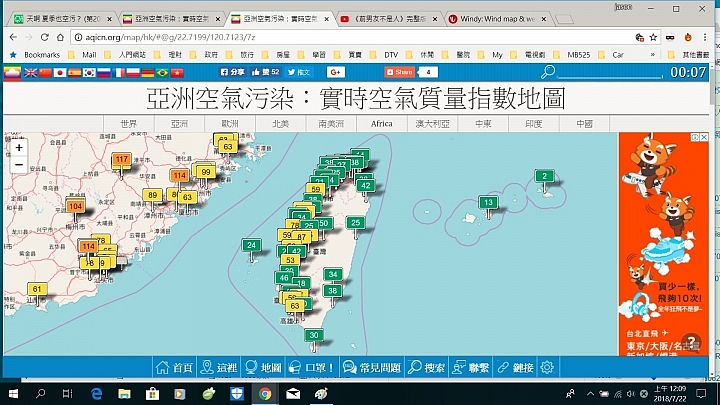
Task: Open the 印度 region tab
Action: pyautogui.click(x=534, y=124)
